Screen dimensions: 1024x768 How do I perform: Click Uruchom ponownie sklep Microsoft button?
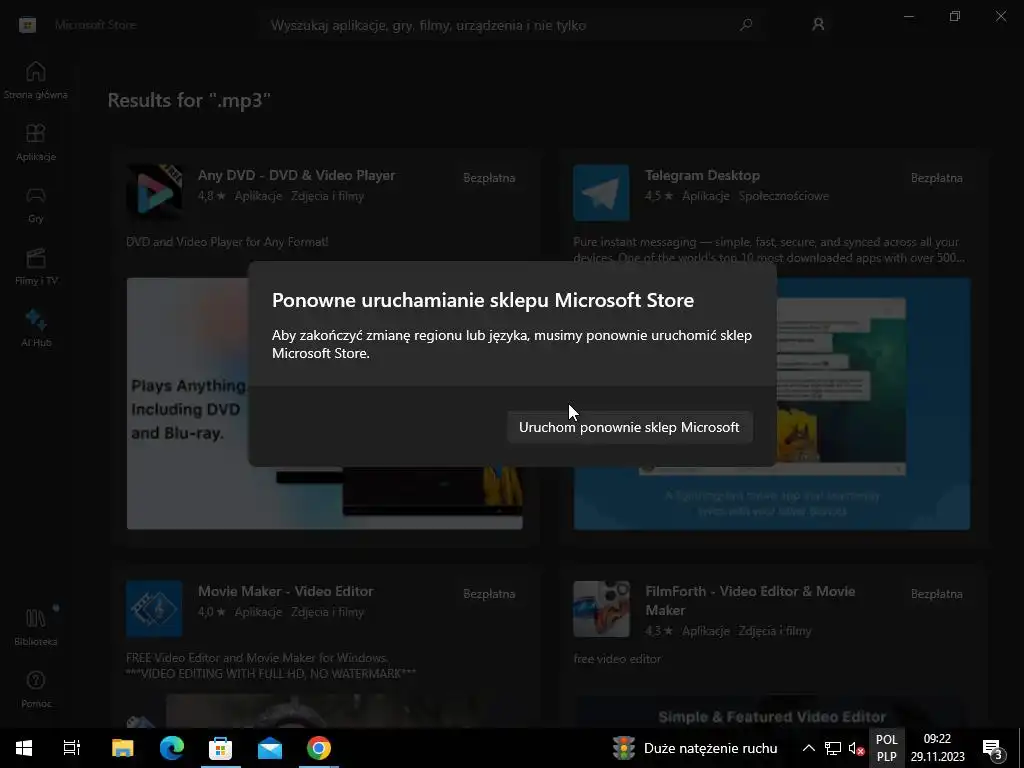[630, 427]
